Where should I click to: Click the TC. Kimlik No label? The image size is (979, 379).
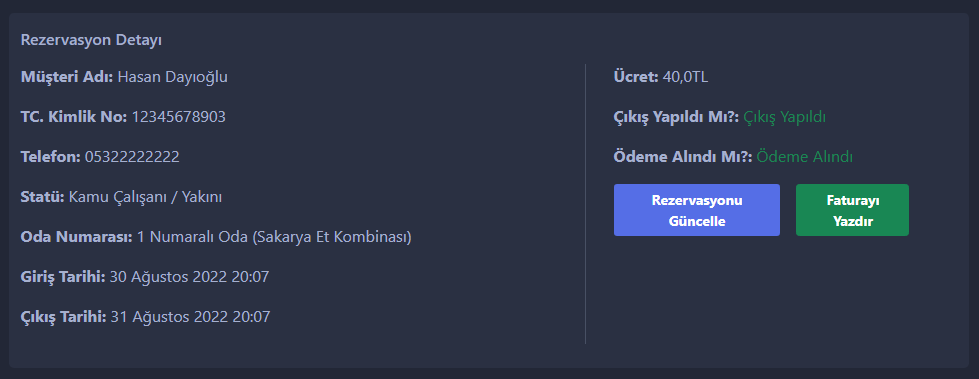[74, 117]
